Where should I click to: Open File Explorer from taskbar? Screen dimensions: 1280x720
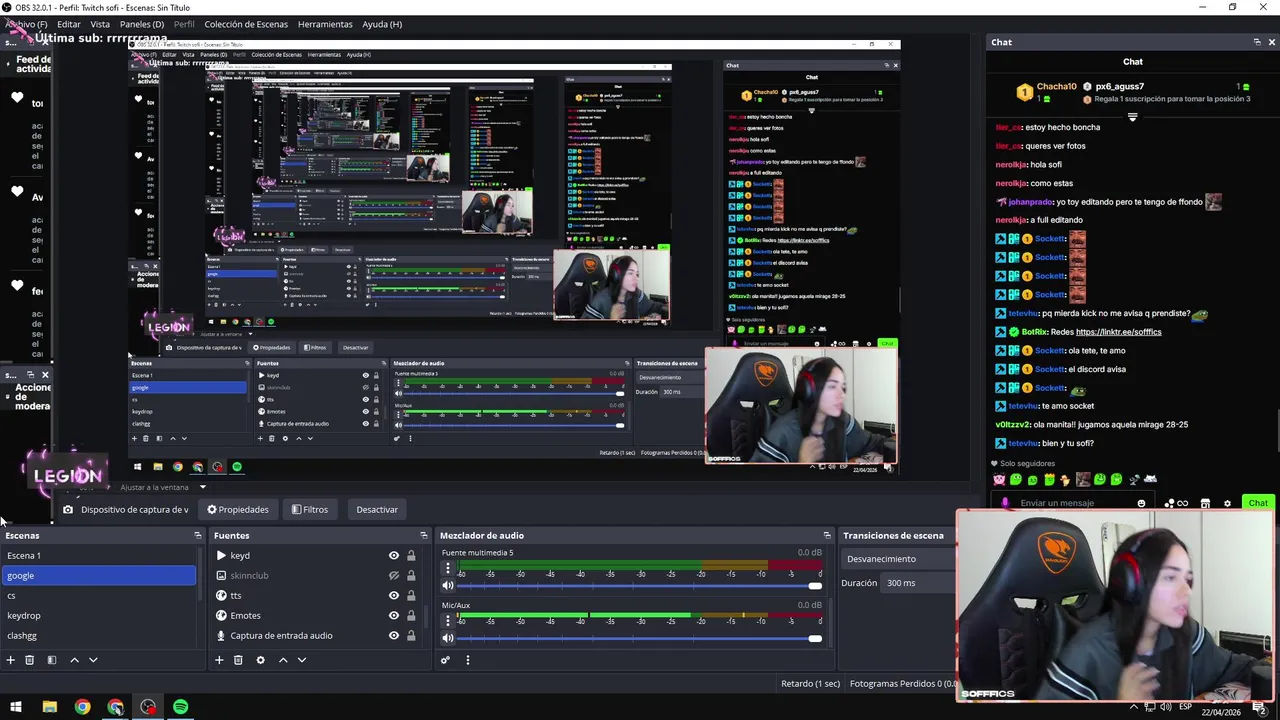tap(49, 707)
